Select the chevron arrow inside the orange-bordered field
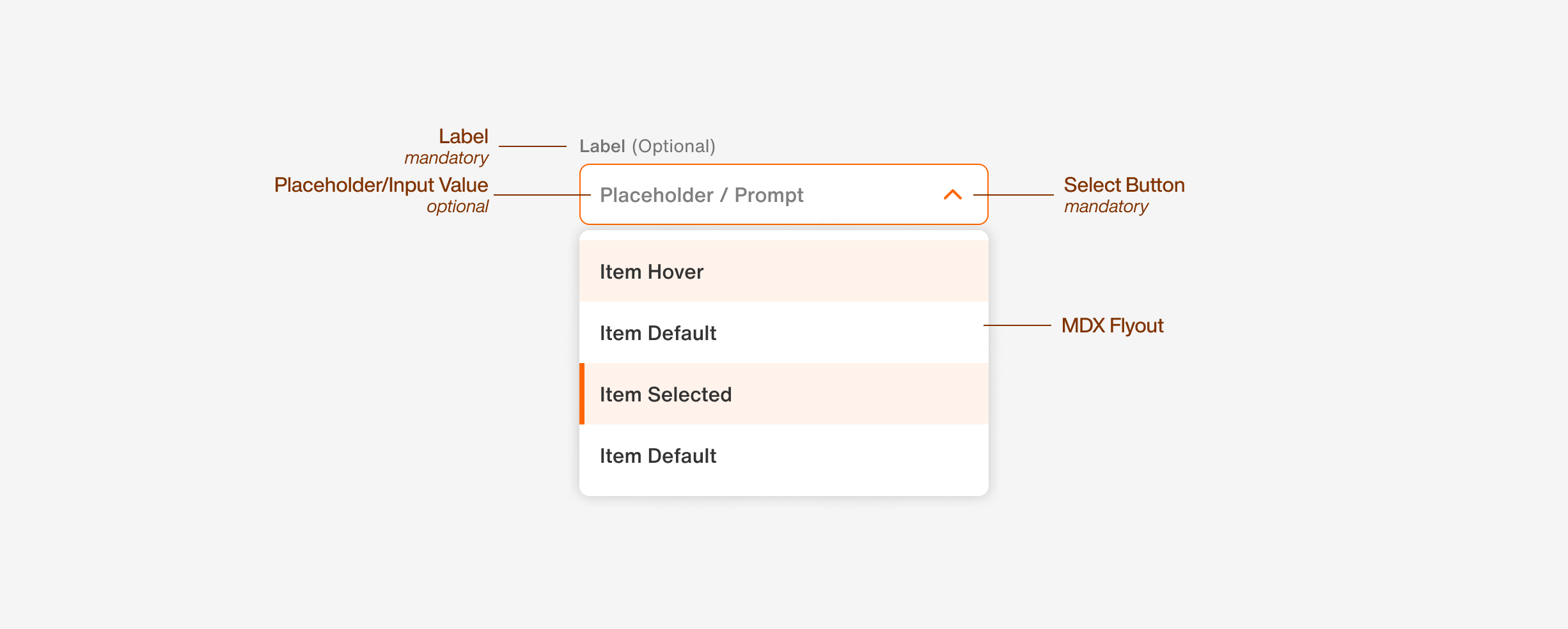 952,195
